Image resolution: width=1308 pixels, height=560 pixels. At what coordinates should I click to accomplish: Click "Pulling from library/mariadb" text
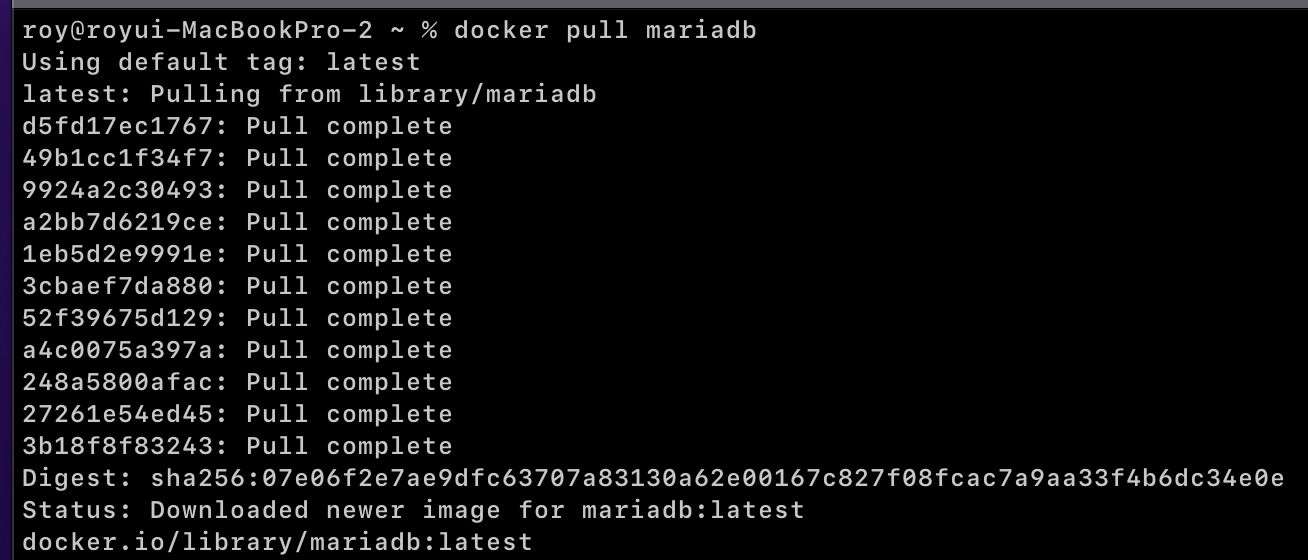373,94
